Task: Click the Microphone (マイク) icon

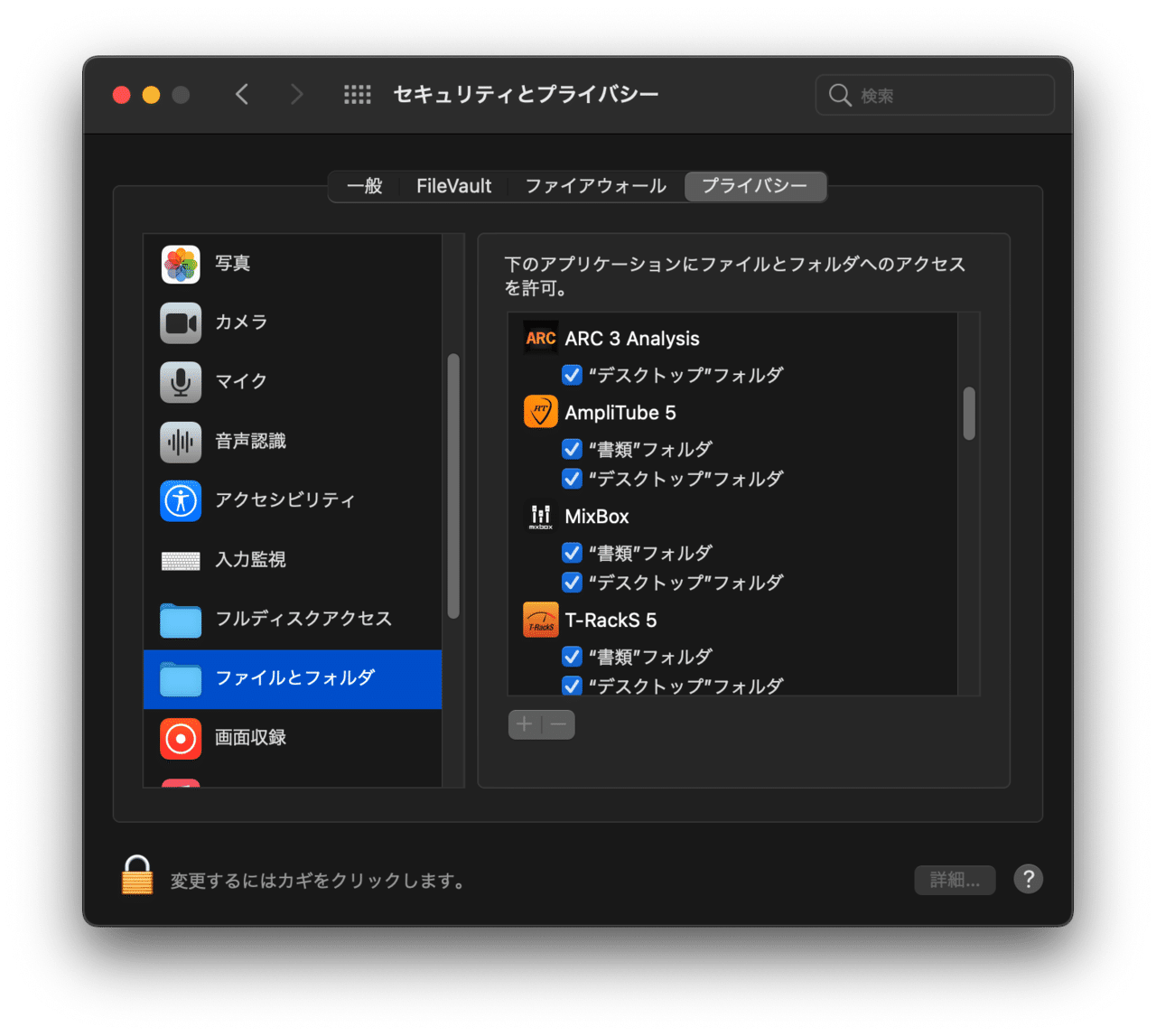Action: pyautogui.click(x=181, y=381)
